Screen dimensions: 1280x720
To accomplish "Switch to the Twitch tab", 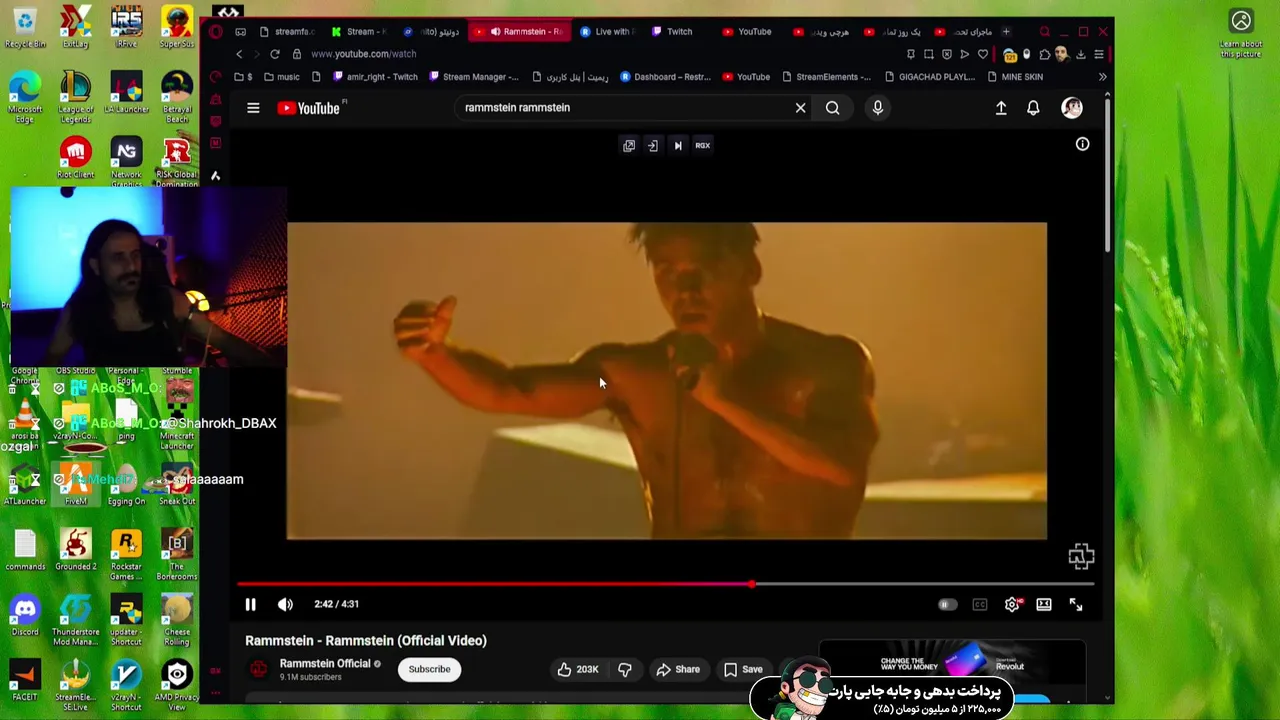I will coord(672,32).
